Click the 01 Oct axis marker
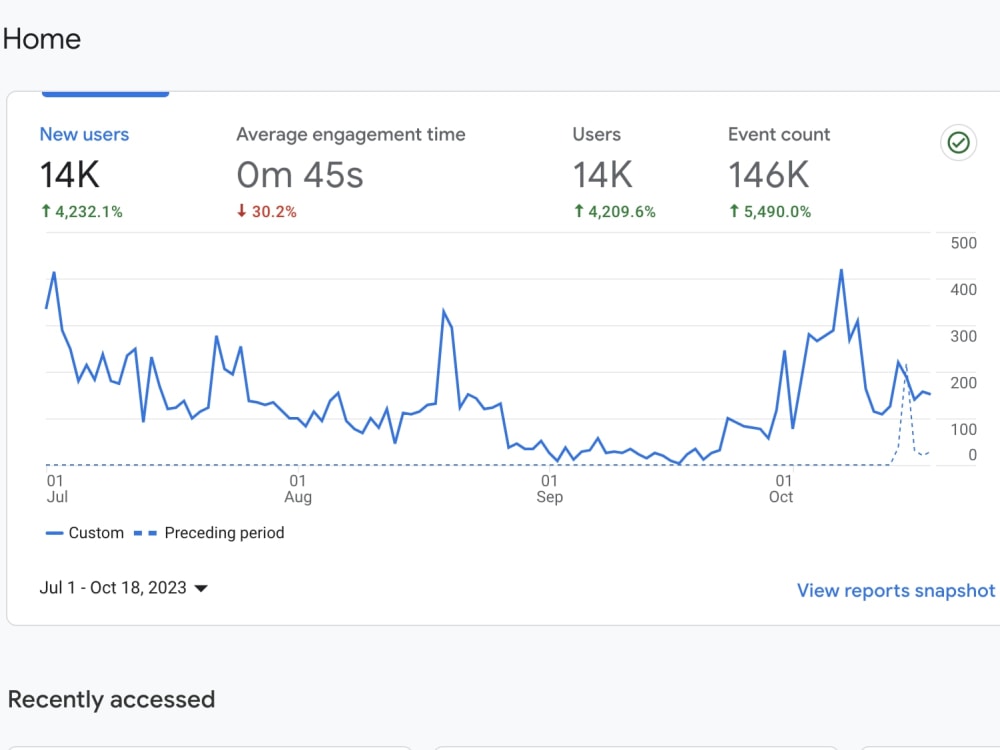1000x750 pixels. pos(781,489)
